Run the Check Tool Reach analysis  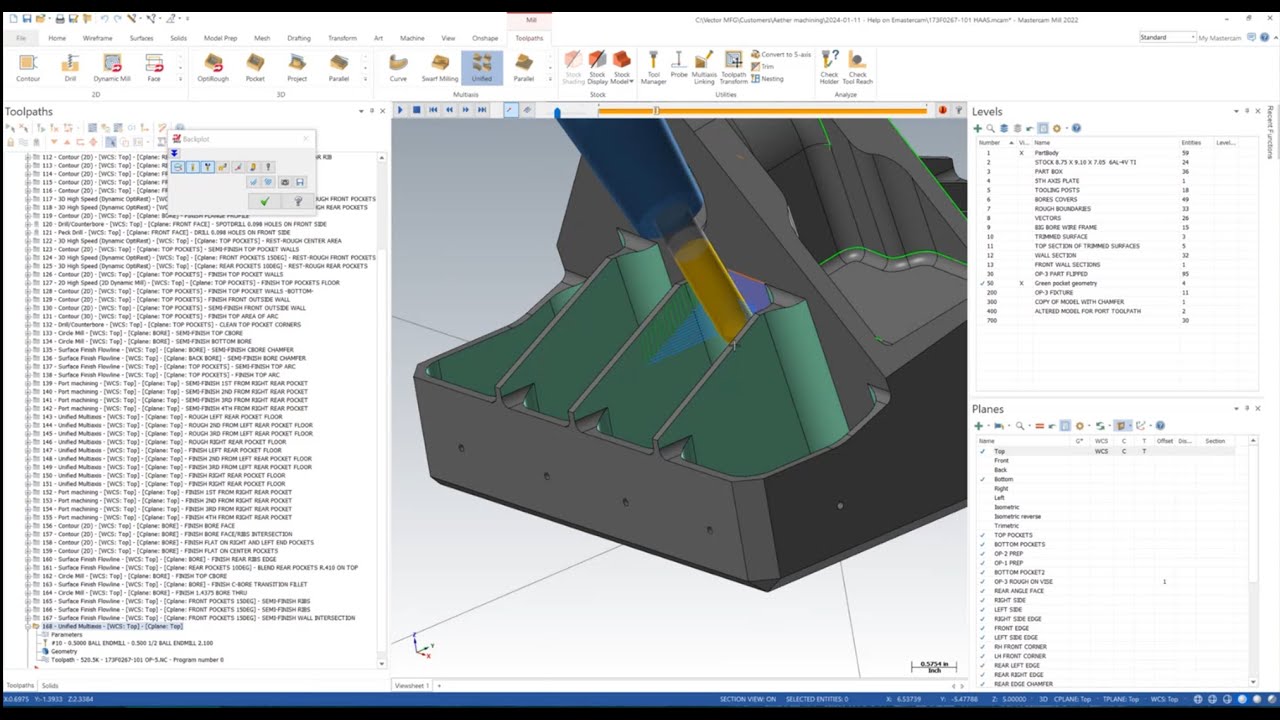coord(858,67)
